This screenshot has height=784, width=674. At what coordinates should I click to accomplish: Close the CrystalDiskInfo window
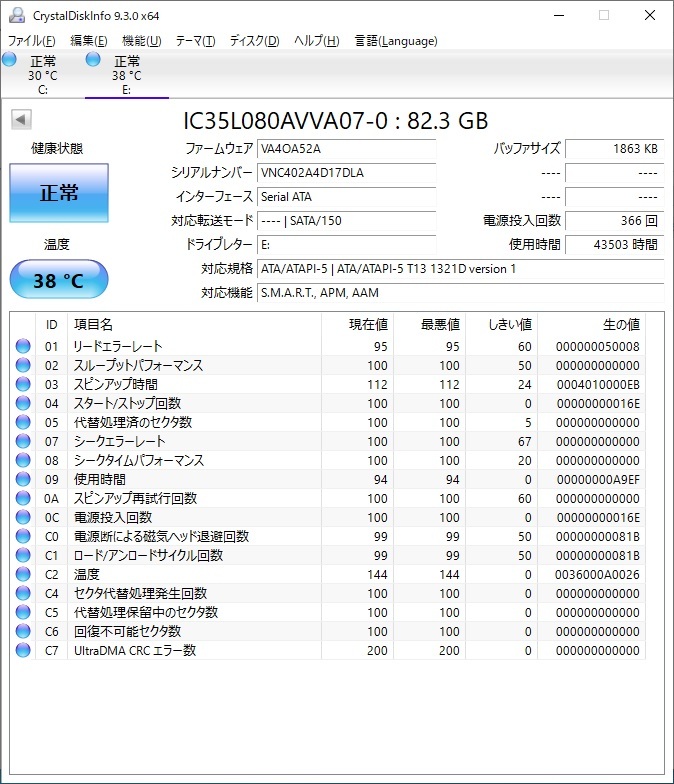click(x=650, y=16)
